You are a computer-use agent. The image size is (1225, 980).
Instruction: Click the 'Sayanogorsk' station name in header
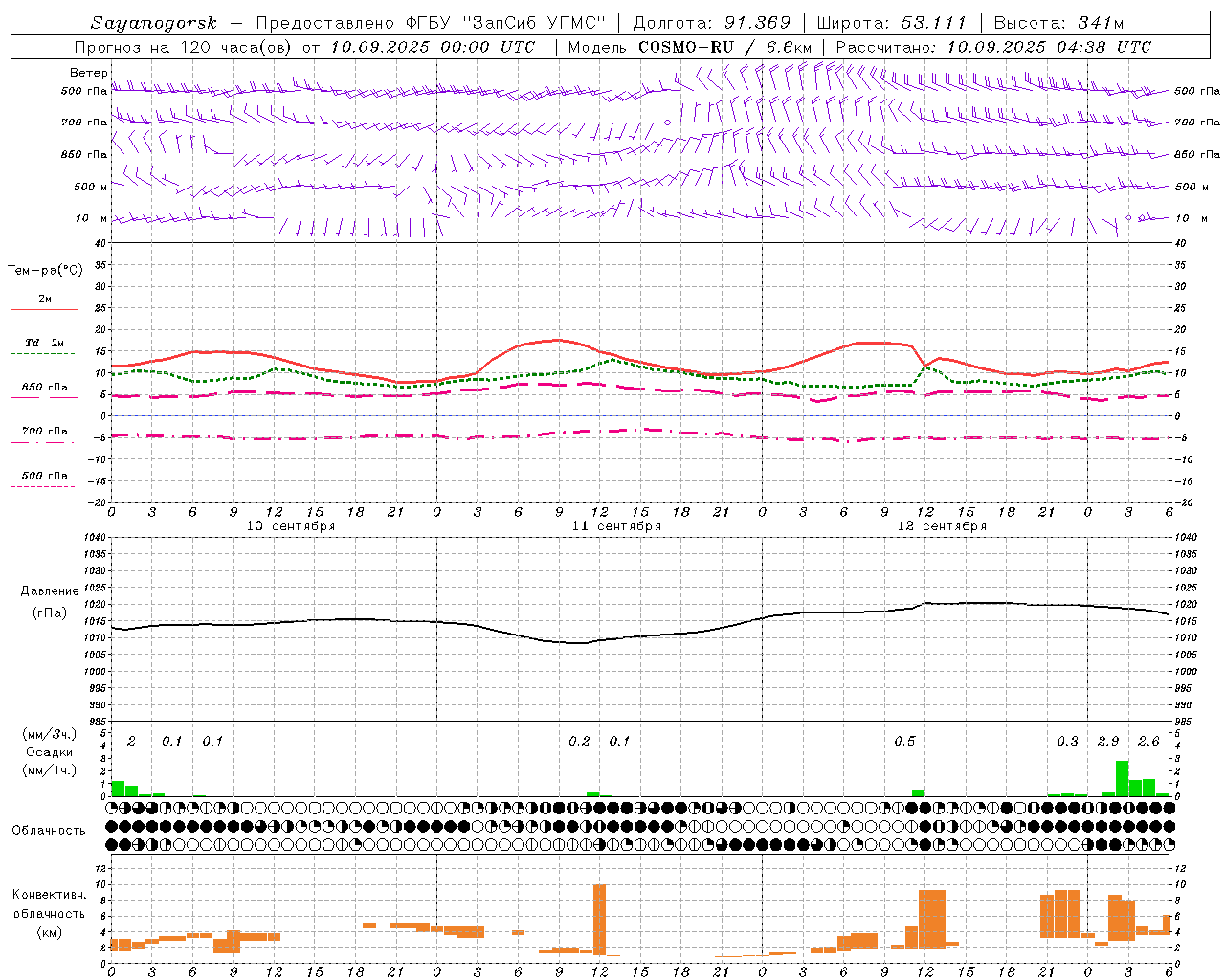tap(154, 23)
